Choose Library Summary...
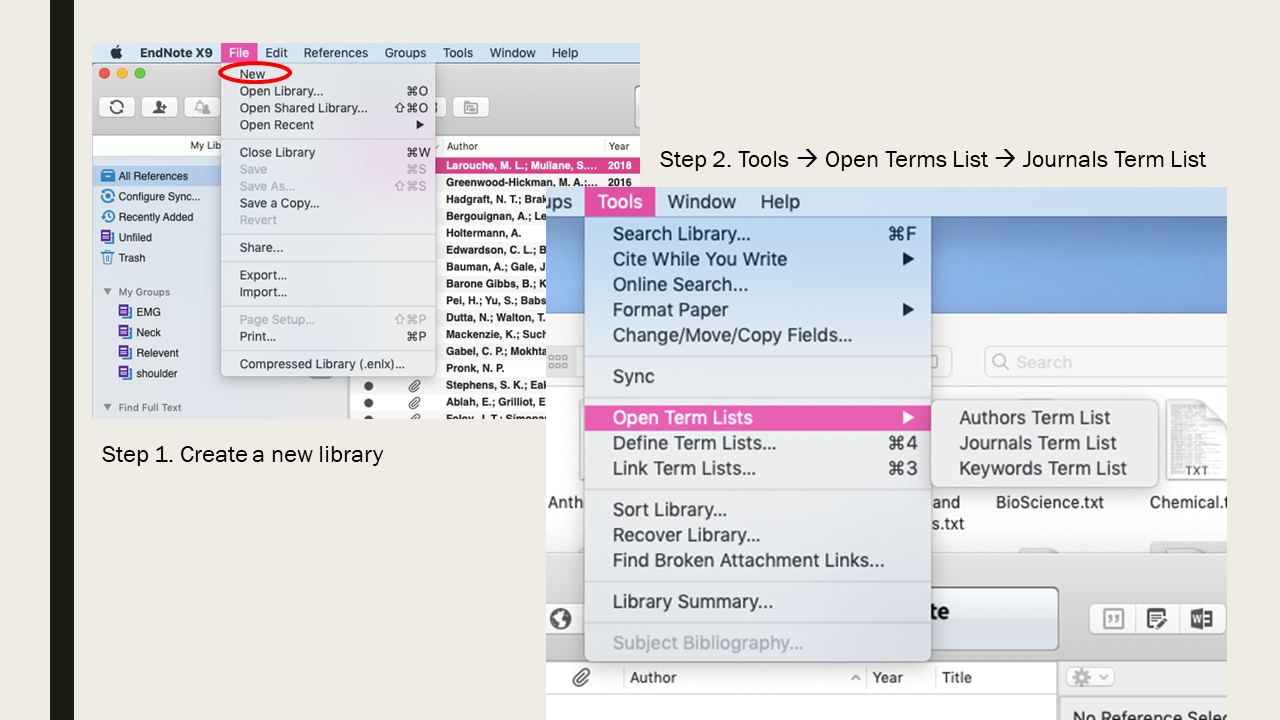Image resolution: width=1280 pixels, height=720 pixels. pos(758,602)
